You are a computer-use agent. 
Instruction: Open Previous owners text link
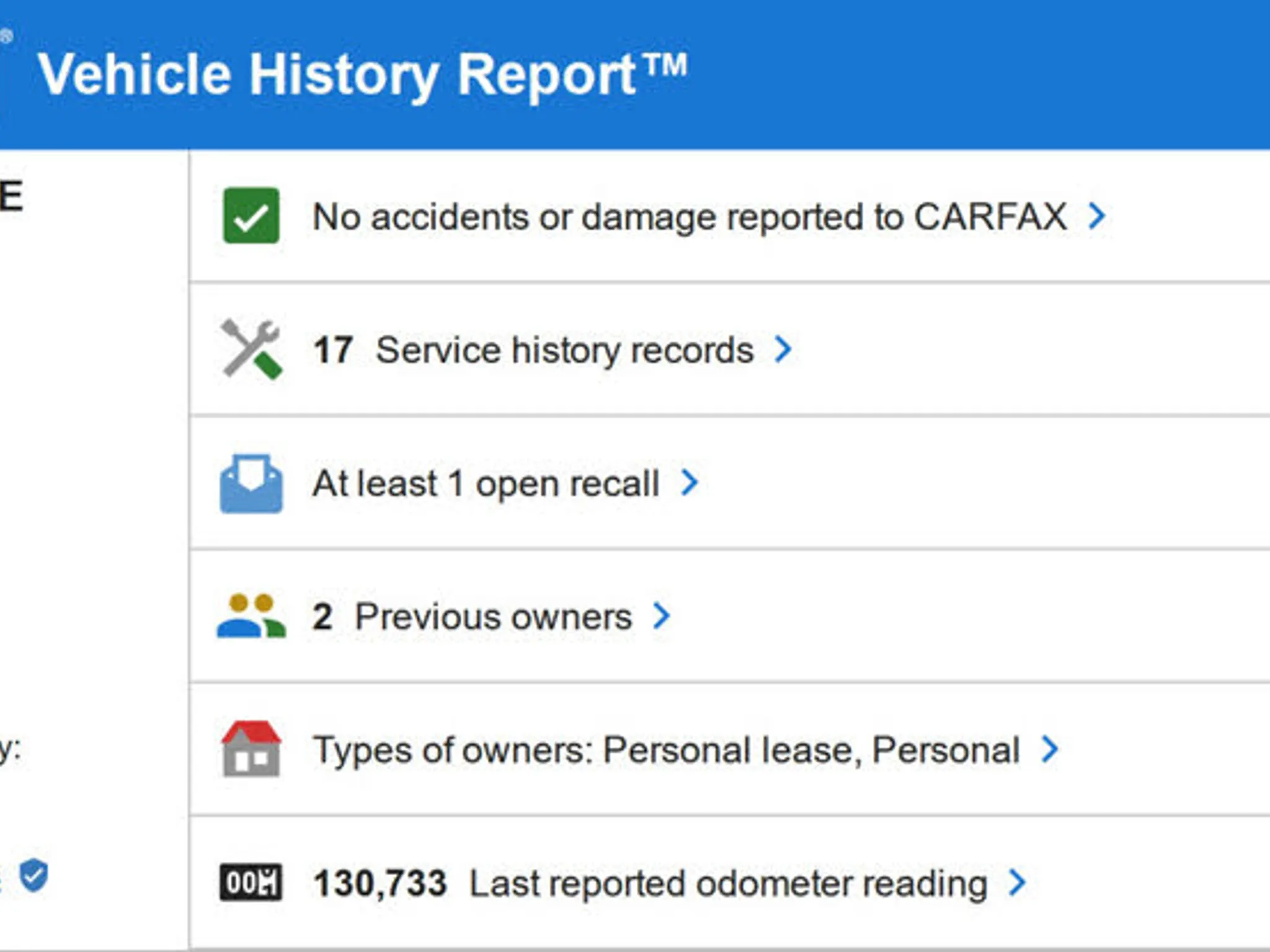(493, 617)
